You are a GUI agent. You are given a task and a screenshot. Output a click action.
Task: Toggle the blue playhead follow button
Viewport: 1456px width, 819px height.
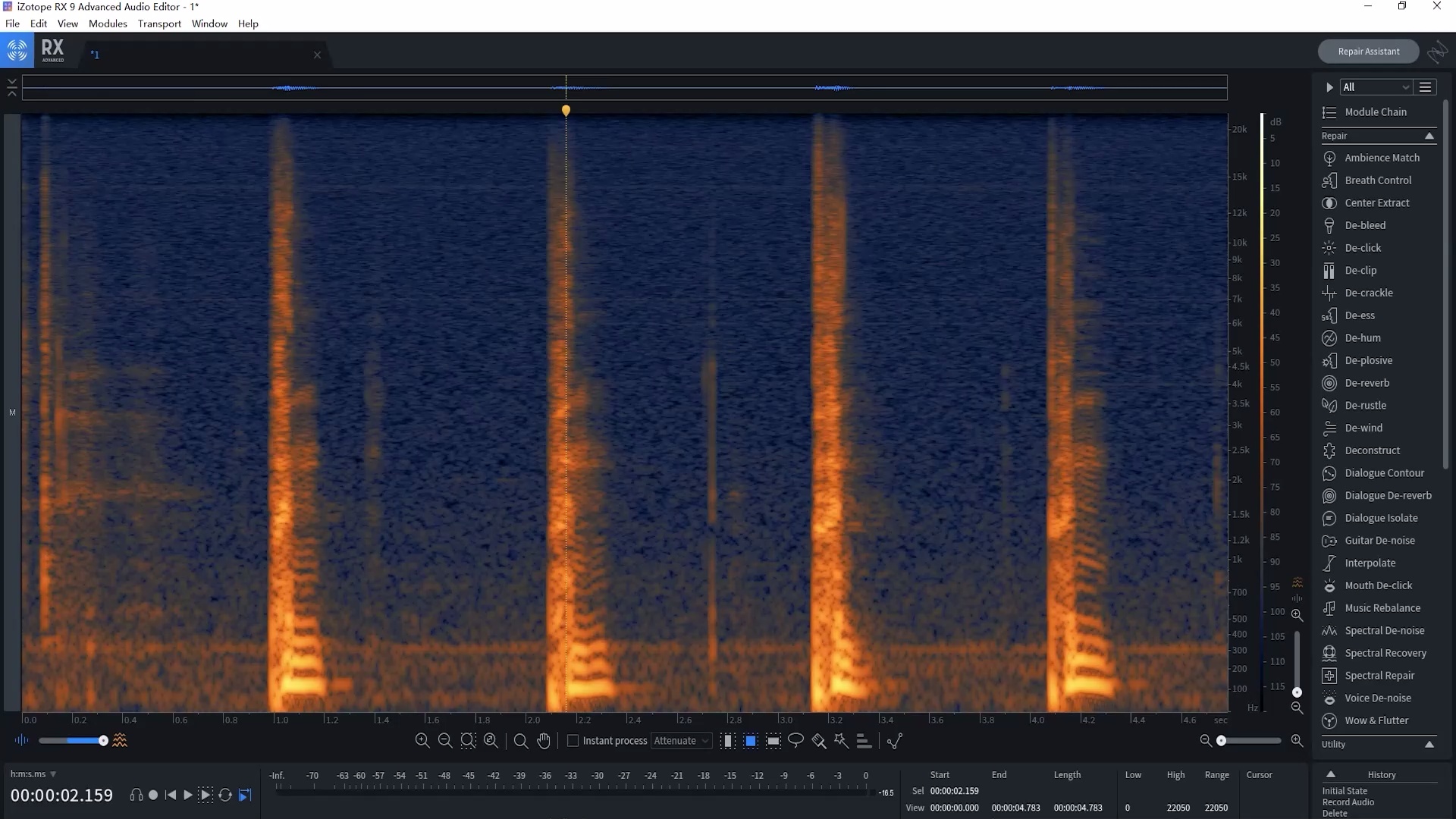(244, 795)
